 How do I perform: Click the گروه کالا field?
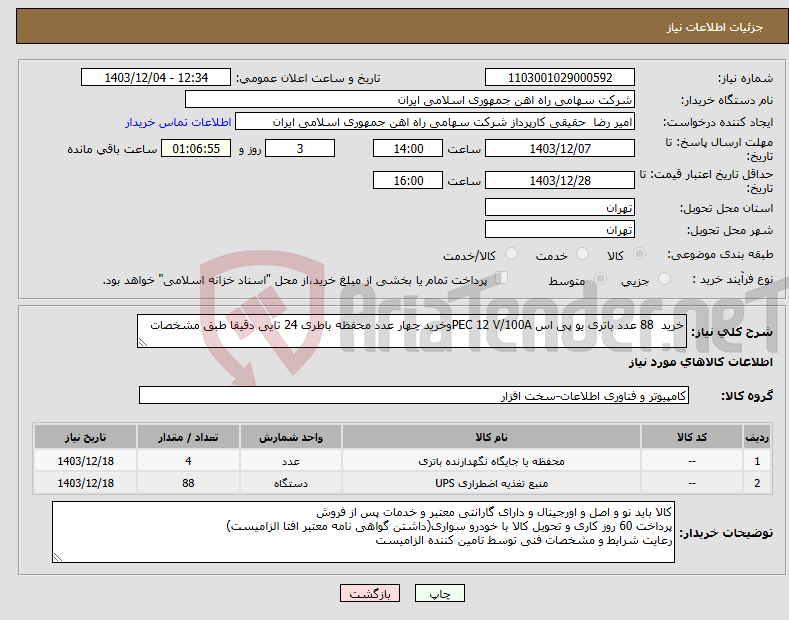click(x=414, y=396)
